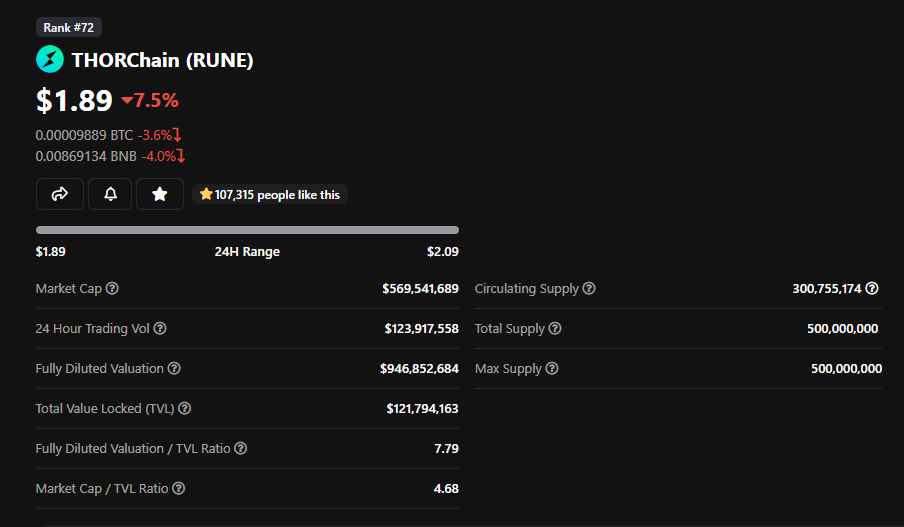Open Total Supply info icon
The width and height of the screenshot is (904, 527).
(555, 328)
